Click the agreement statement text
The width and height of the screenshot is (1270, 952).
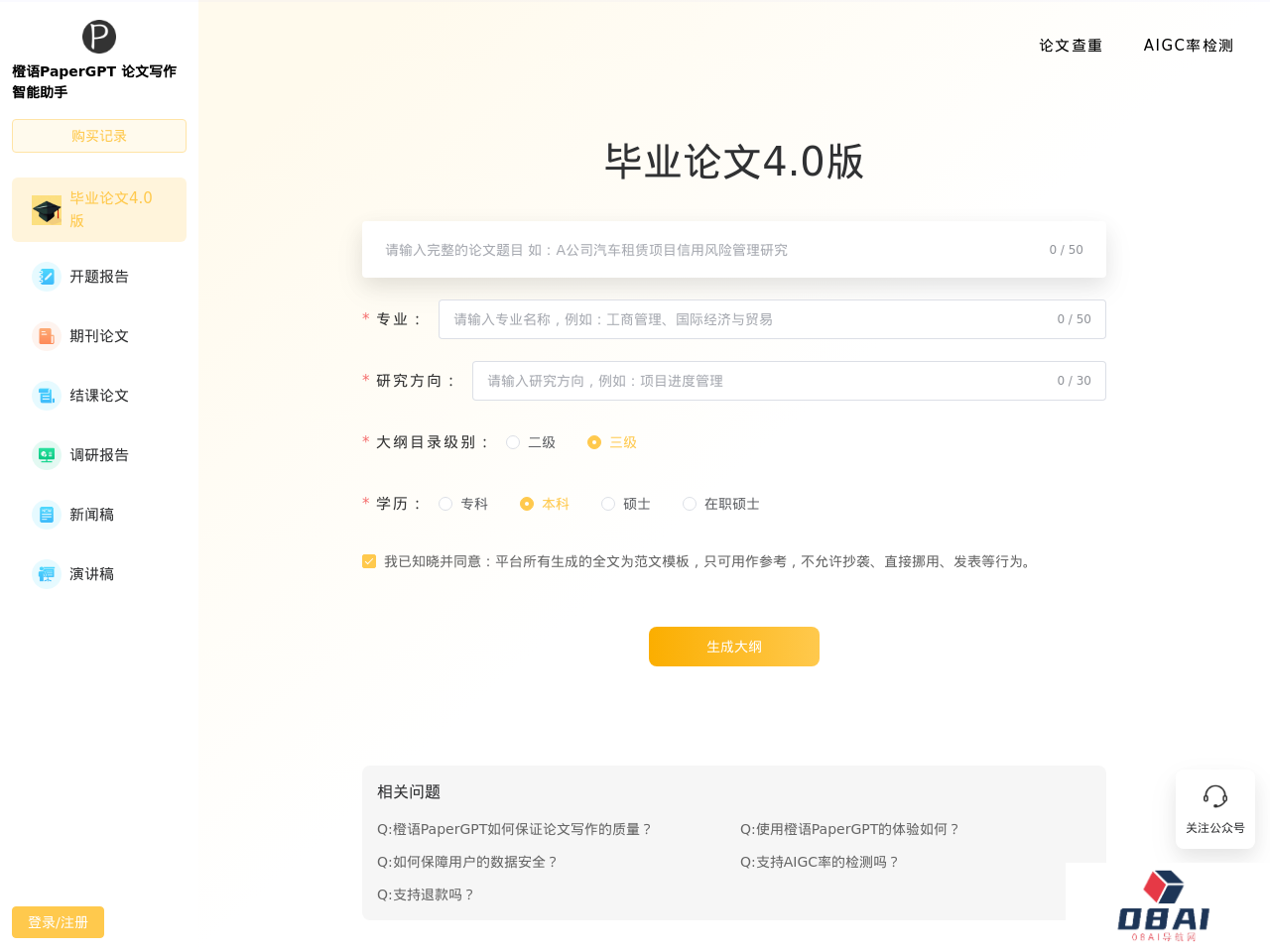710,561
